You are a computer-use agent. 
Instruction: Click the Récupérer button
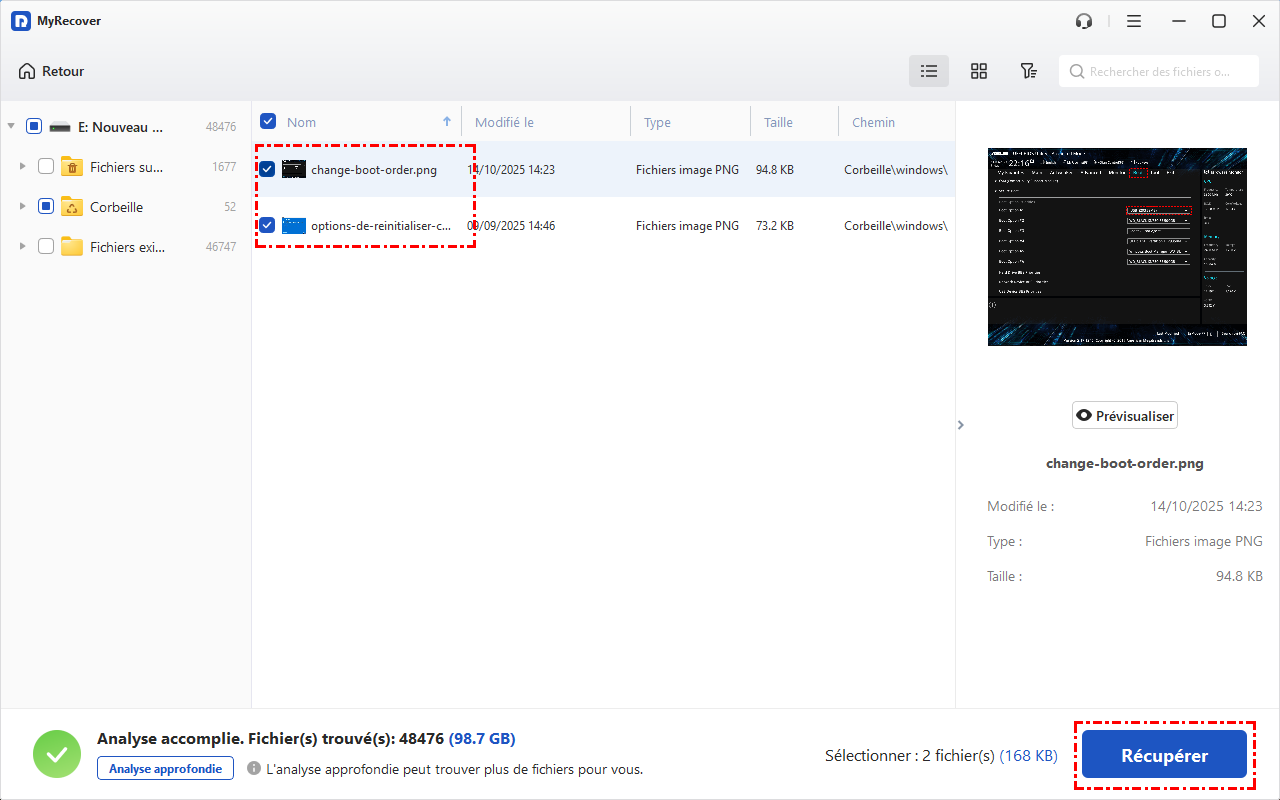(1164, 756)
